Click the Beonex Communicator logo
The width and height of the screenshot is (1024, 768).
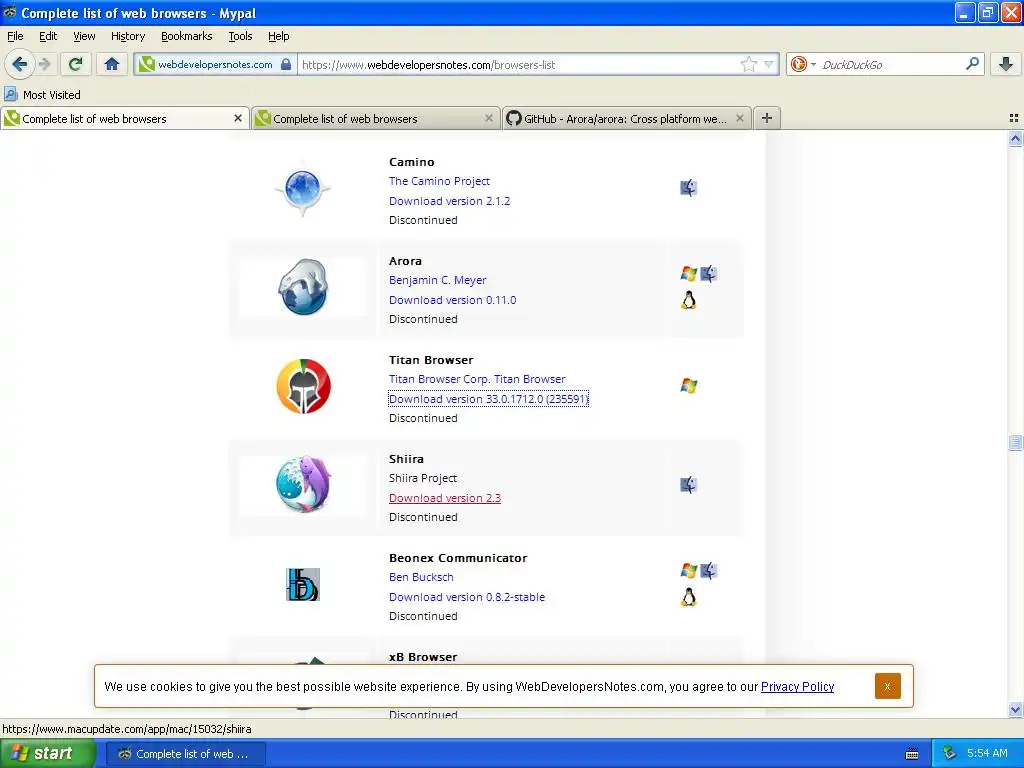[303, 584]
